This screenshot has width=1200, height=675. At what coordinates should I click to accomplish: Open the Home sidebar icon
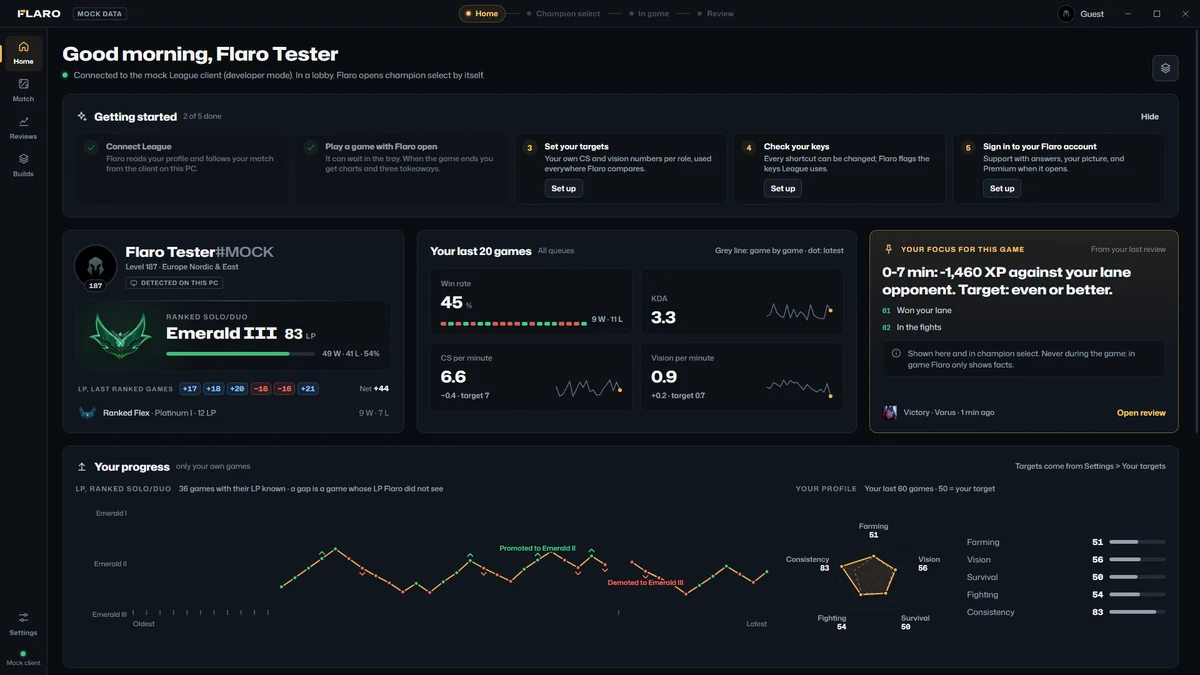click(x=23, y=53)
